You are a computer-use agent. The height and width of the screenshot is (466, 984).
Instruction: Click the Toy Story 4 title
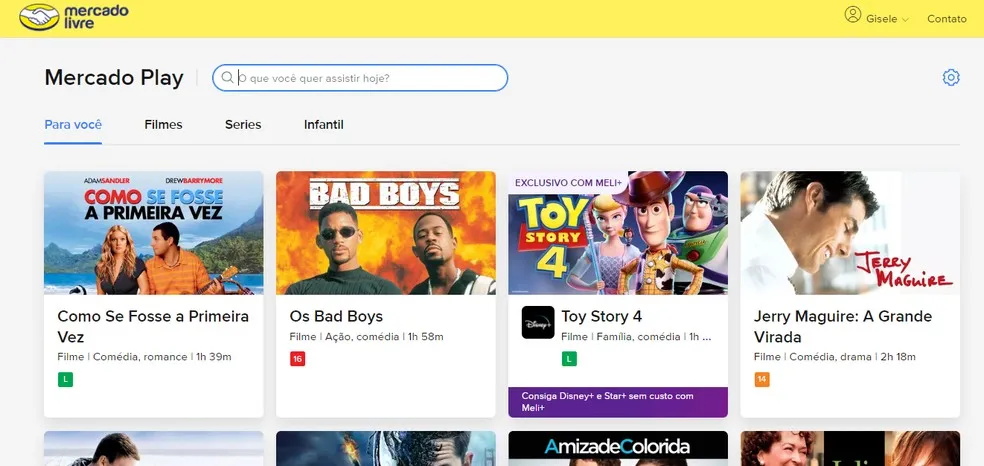point(601,316)
